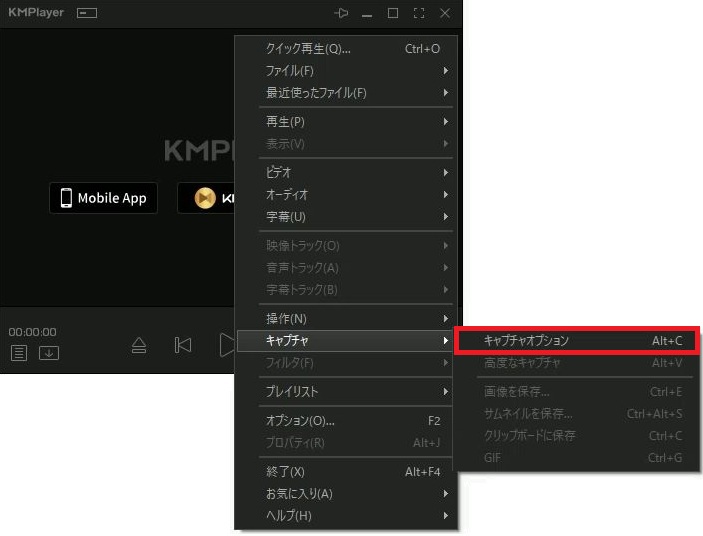The height and width of the screenshot is (536, 703).
Task: Open the オーディオ submenu
Action: (287, 194)
